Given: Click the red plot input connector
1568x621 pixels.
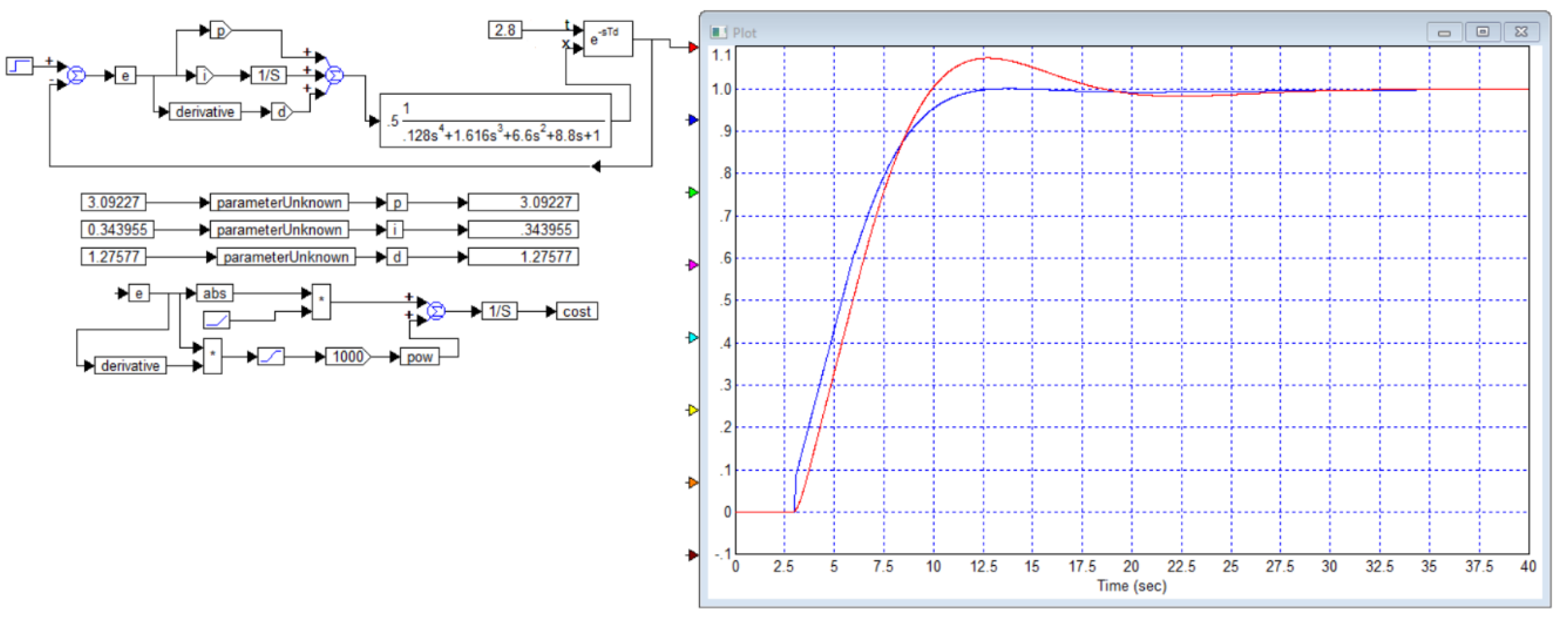Looking at the screenshot, I should pos(693,47).
